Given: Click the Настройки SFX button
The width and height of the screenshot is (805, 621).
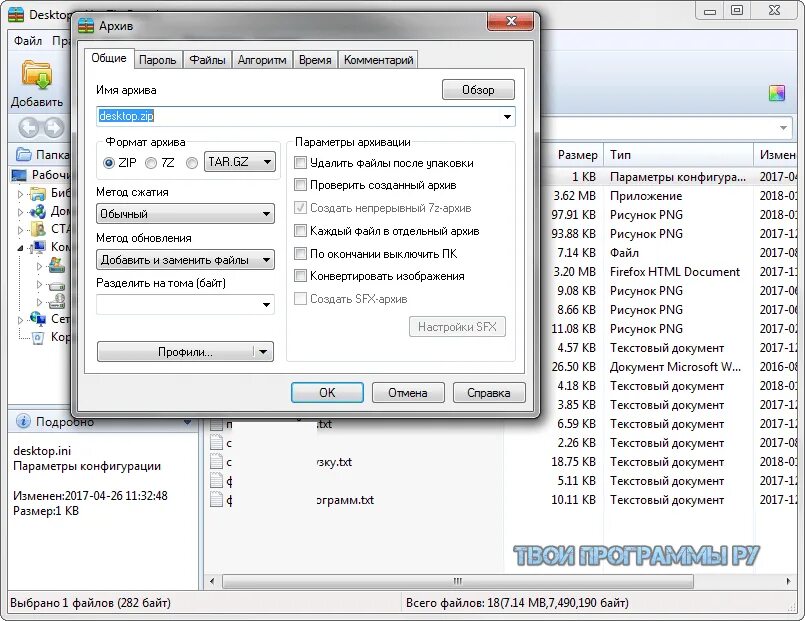Looking at the screenshot, I should click(x=457, y=327).
